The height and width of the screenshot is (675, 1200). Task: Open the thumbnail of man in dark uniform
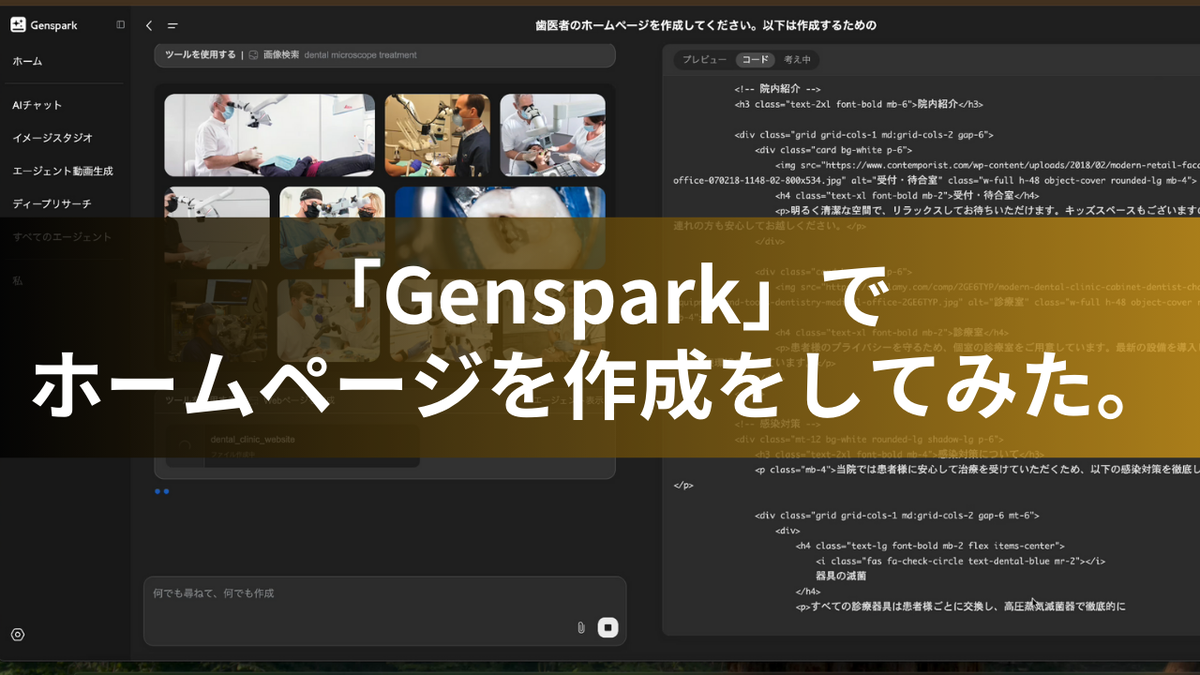point(437,136)
